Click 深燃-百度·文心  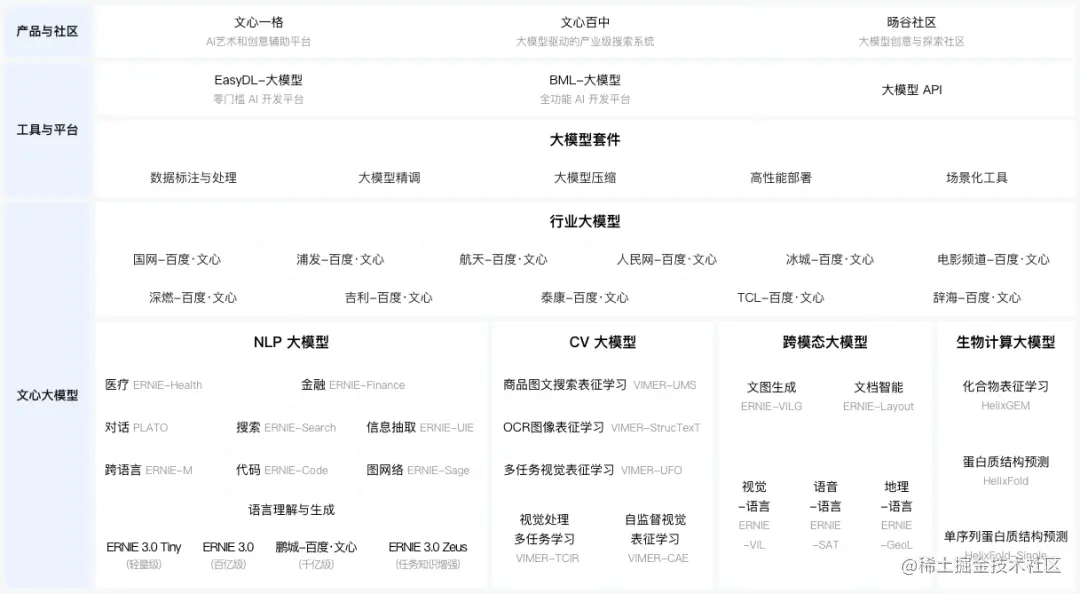(x=193, y=298)
